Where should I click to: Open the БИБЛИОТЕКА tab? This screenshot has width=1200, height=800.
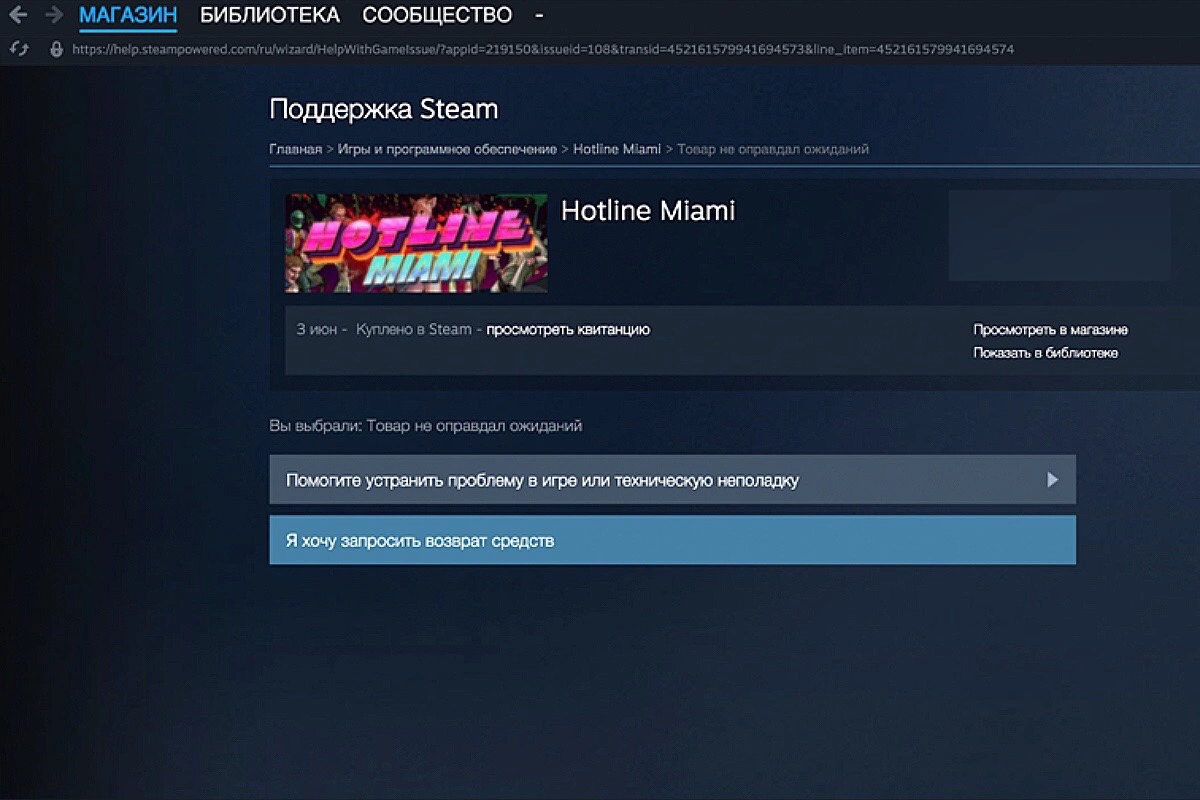(270, 15)
